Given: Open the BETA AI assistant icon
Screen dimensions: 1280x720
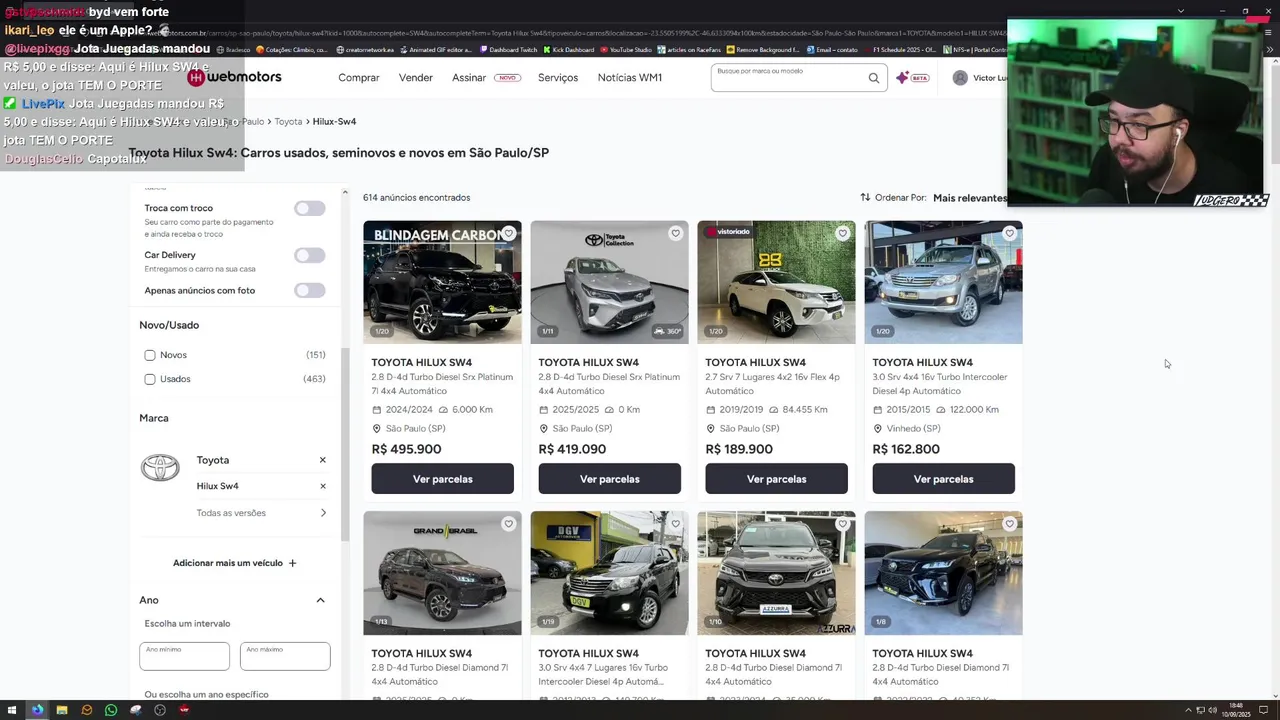Looking at the screenshot, I should pos(912,78).
